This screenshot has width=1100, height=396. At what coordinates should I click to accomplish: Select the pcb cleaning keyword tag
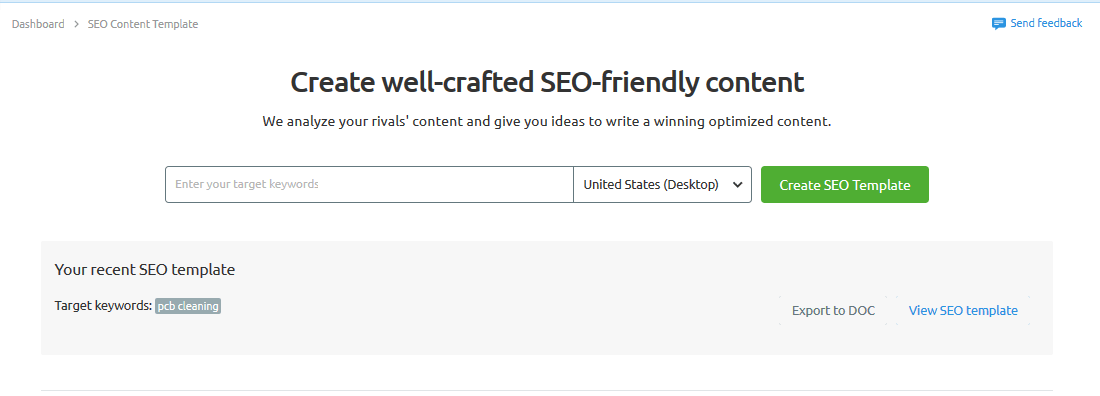188,306
